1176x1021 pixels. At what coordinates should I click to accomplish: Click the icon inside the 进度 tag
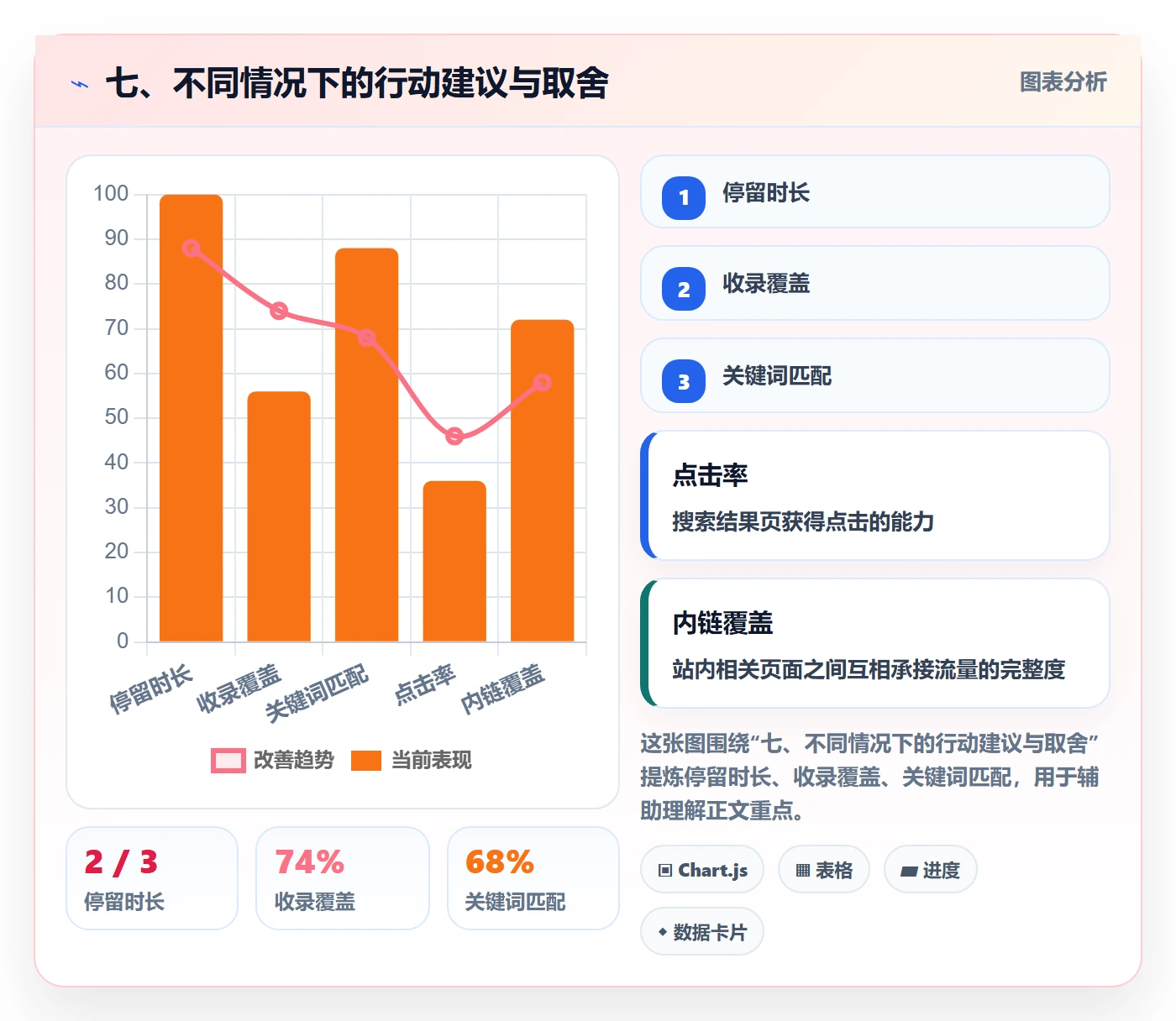[x=909, y=872]
